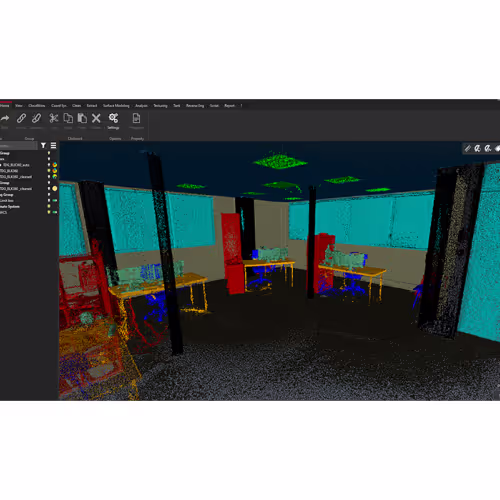
Task: Click the Copy icon in the Clipboard section
Action: pos(68,118)
